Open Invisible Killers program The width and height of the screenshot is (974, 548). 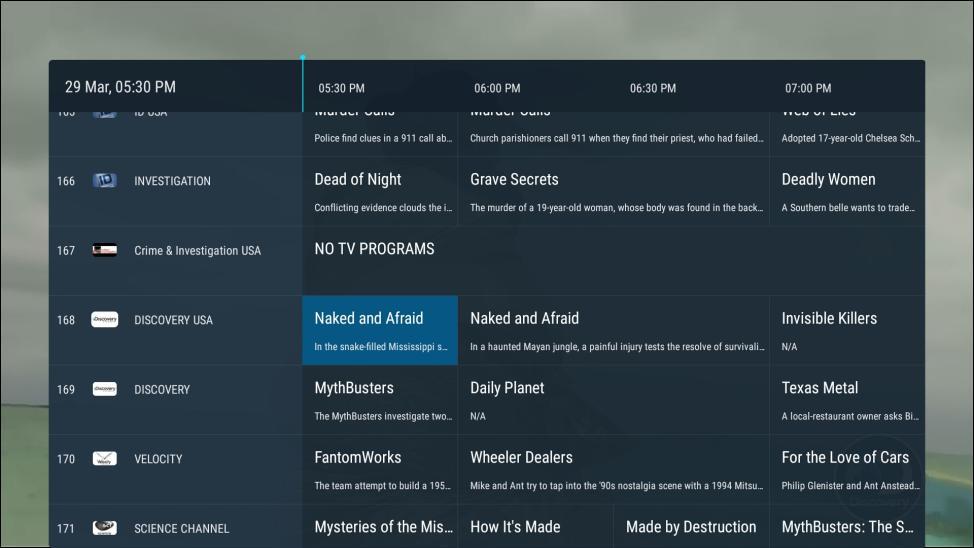pyautogui.click(x=847, y=330)
